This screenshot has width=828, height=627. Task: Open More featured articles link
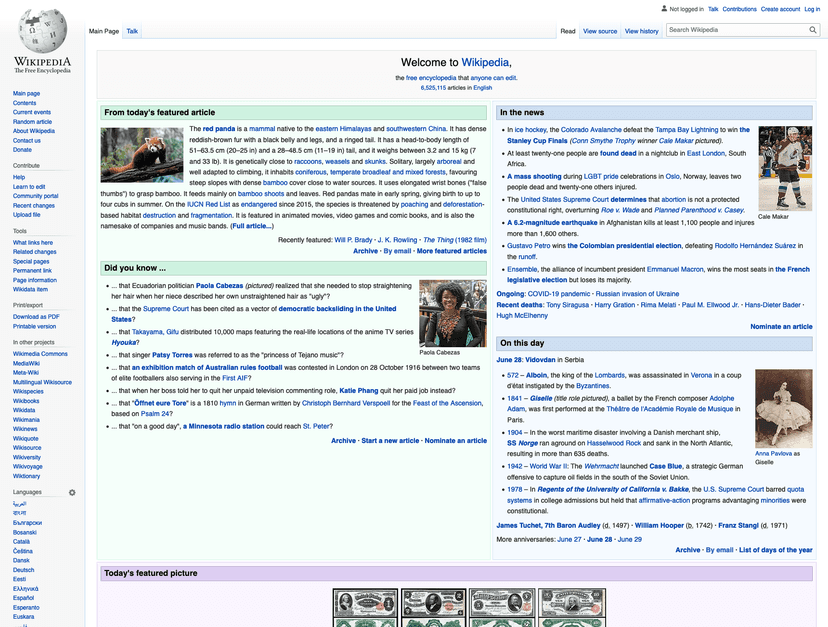pos(451,251)
